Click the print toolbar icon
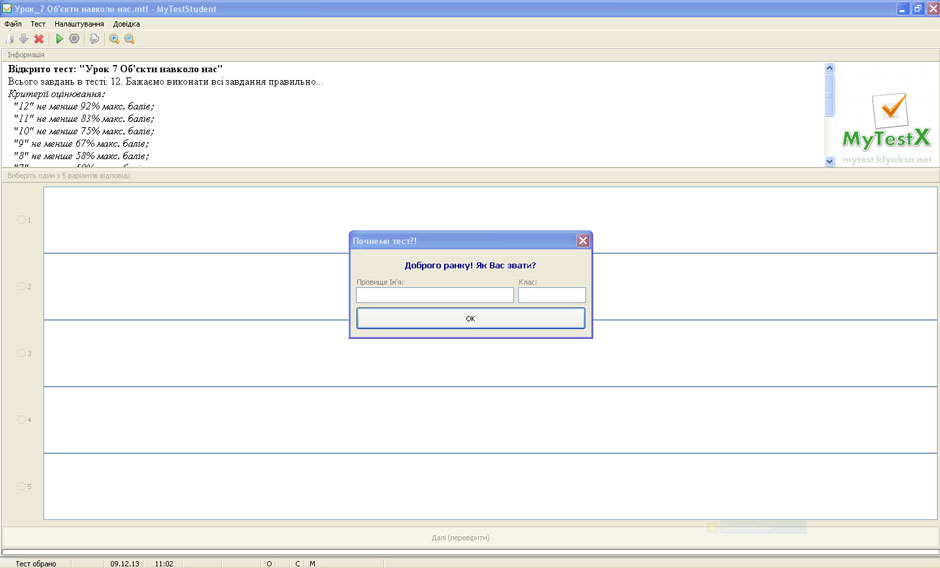 click(x=94, y=39)
